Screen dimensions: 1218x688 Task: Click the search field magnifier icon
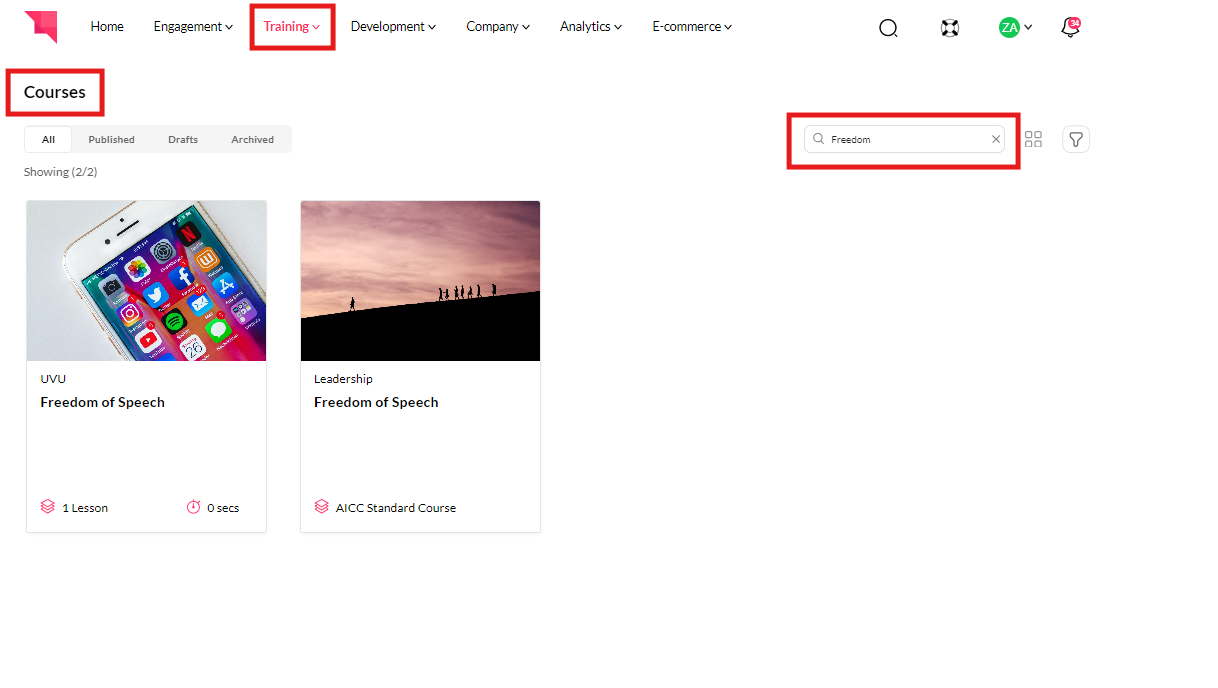tap(819, 139)
